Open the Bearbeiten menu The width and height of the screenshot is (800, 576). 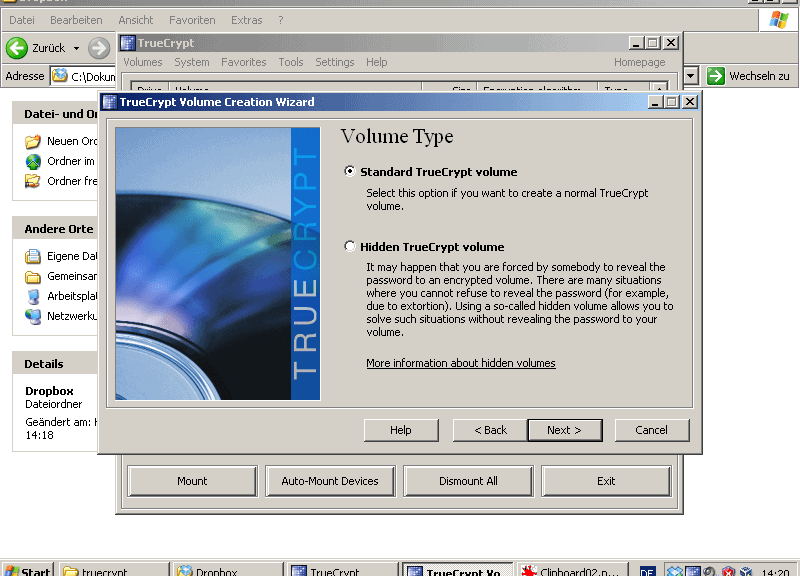pyautogui.click(x=76, y=20)
